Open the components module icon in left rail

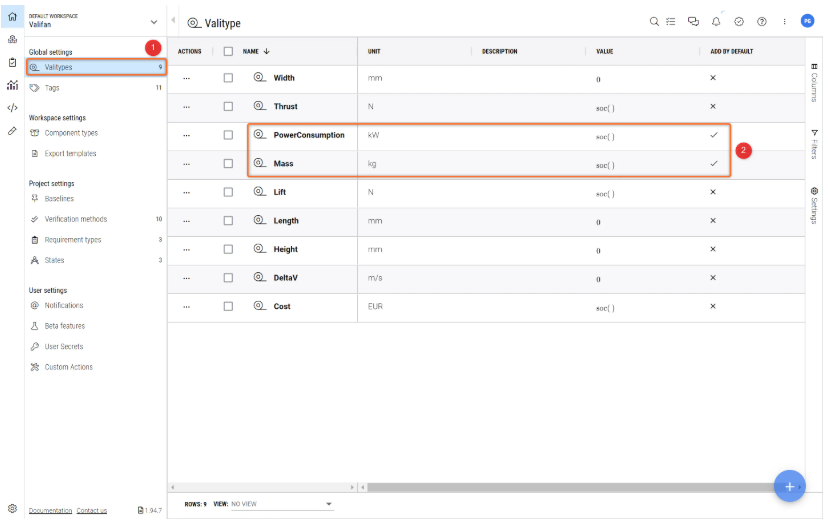point(12,40)
